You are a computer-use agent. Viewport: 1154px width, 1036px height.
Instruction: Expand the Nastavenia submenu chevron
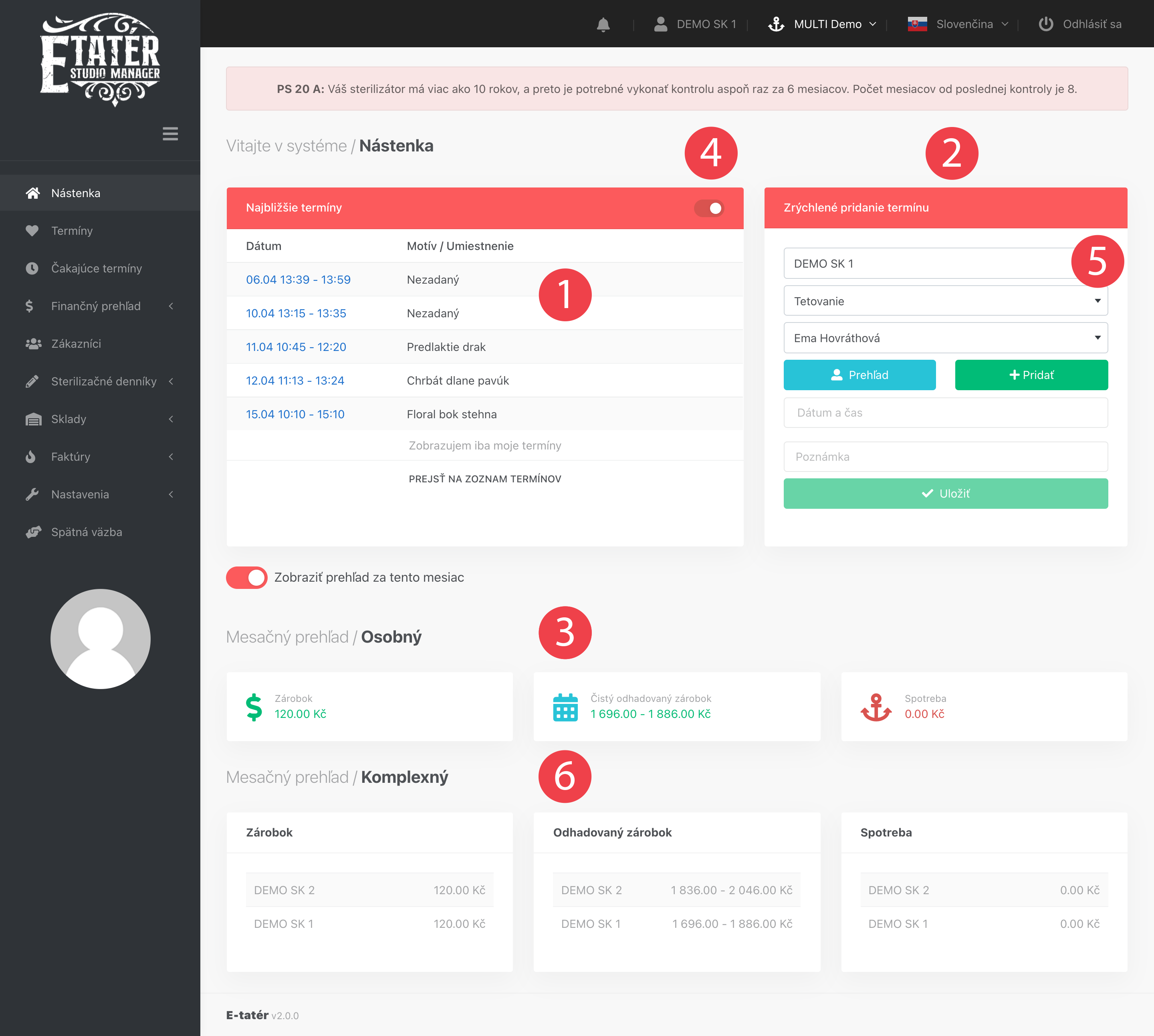tap(171, 494)
